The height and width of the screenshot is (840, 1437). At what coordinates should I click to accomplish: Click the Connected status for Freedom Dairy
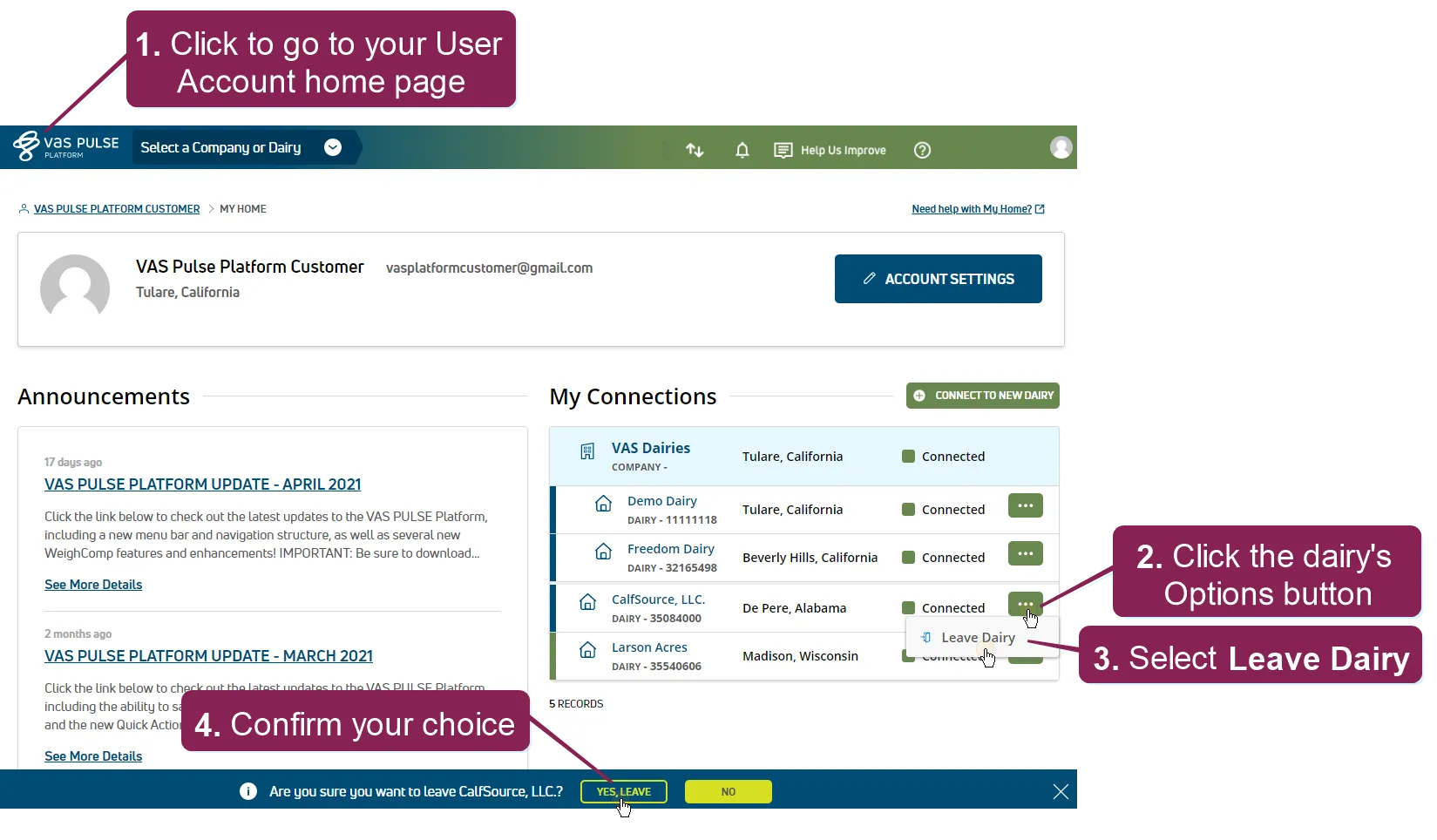[944, 558]
